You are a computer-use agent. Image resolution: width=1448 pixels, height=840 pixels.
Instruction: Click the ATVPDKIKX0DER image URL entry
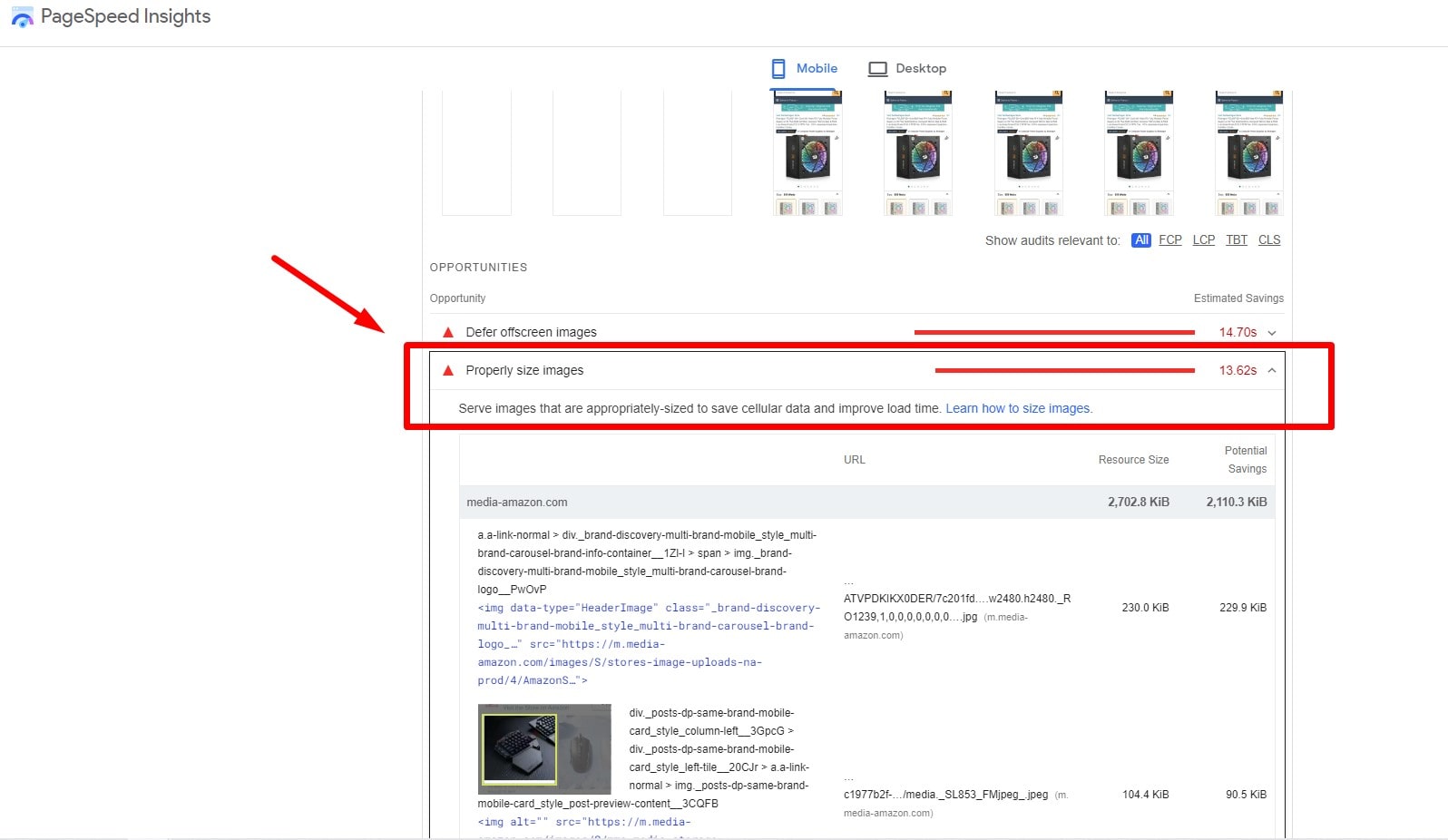tap(956, 608)
